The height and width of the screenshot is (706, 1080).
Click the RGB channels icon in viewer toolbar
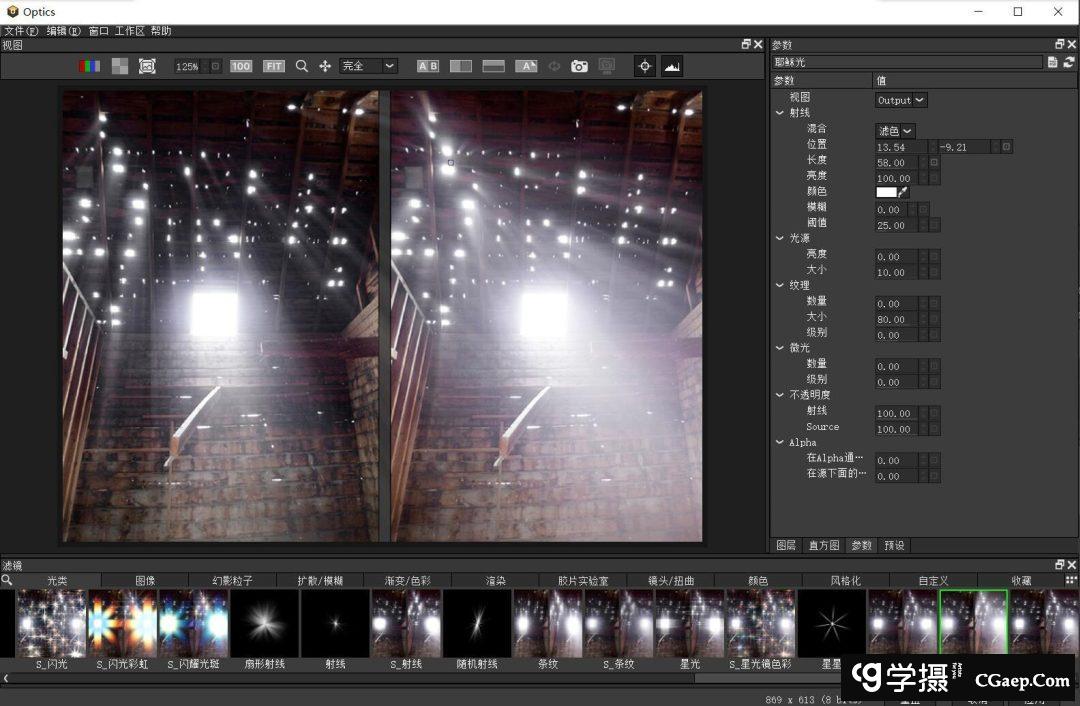(89, 66)
